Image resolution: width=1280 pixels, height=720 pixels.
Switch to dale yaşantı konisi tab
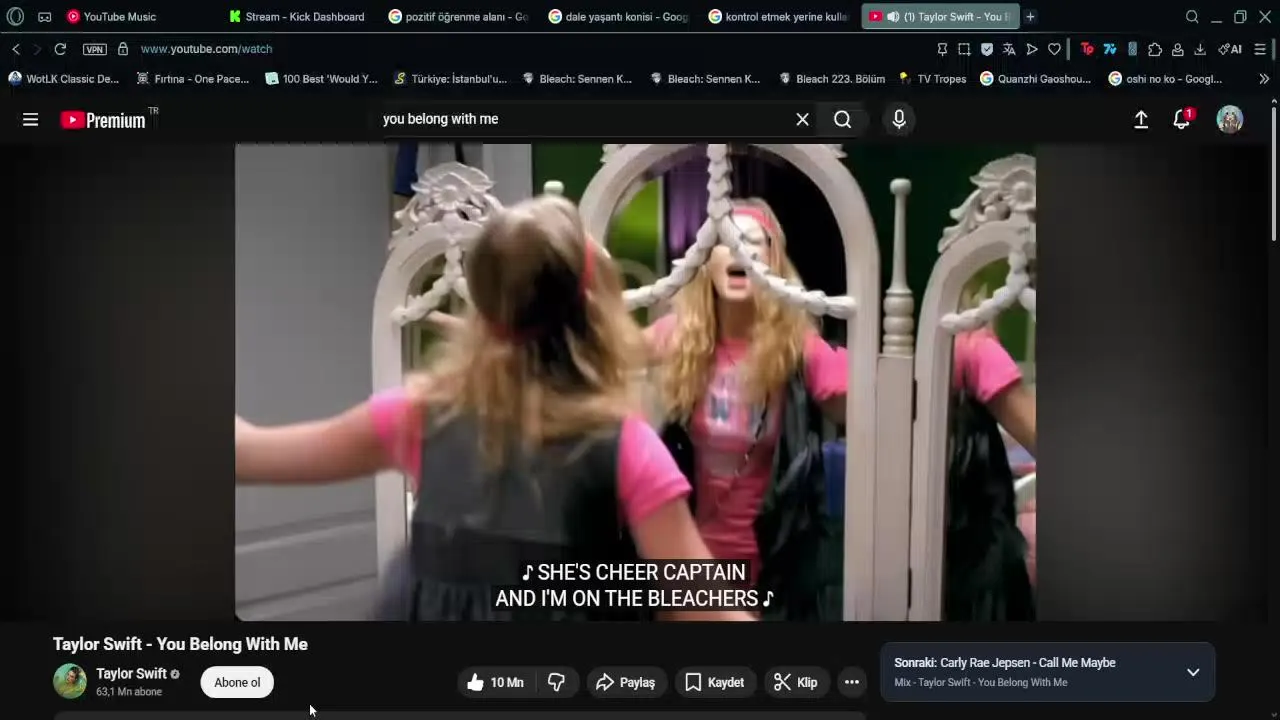[x=618, y=17]
